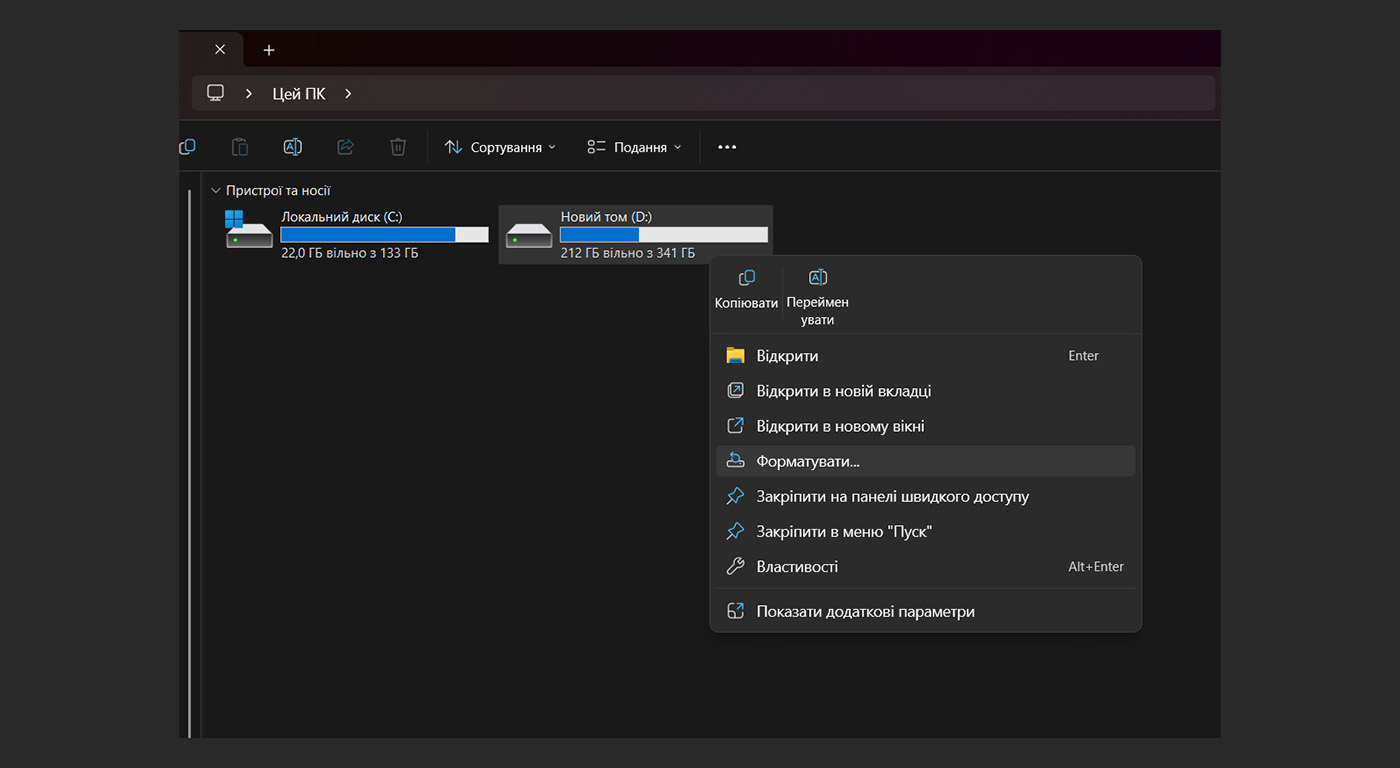Click the text 212 ГБ вільно з 341 ГБ

[627, 253]
